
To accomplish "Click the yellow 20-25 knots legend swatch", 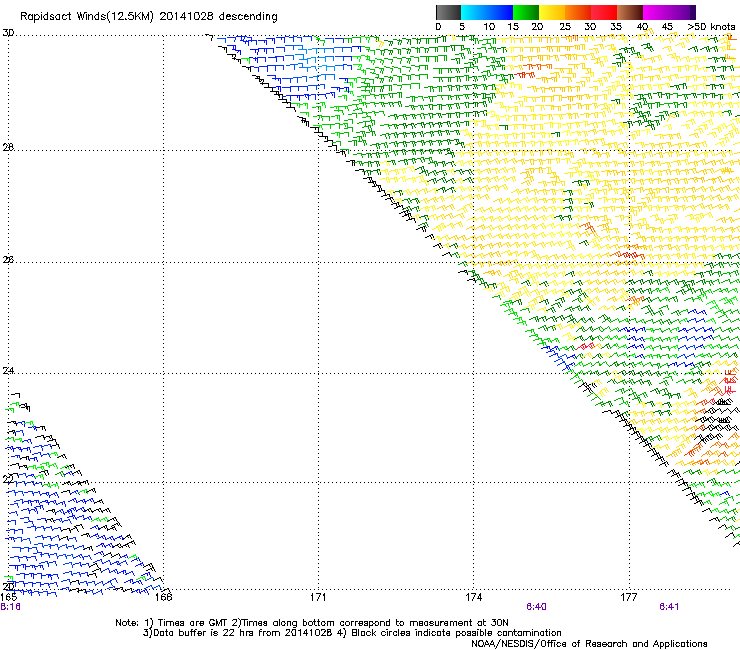I will [552, 12].
